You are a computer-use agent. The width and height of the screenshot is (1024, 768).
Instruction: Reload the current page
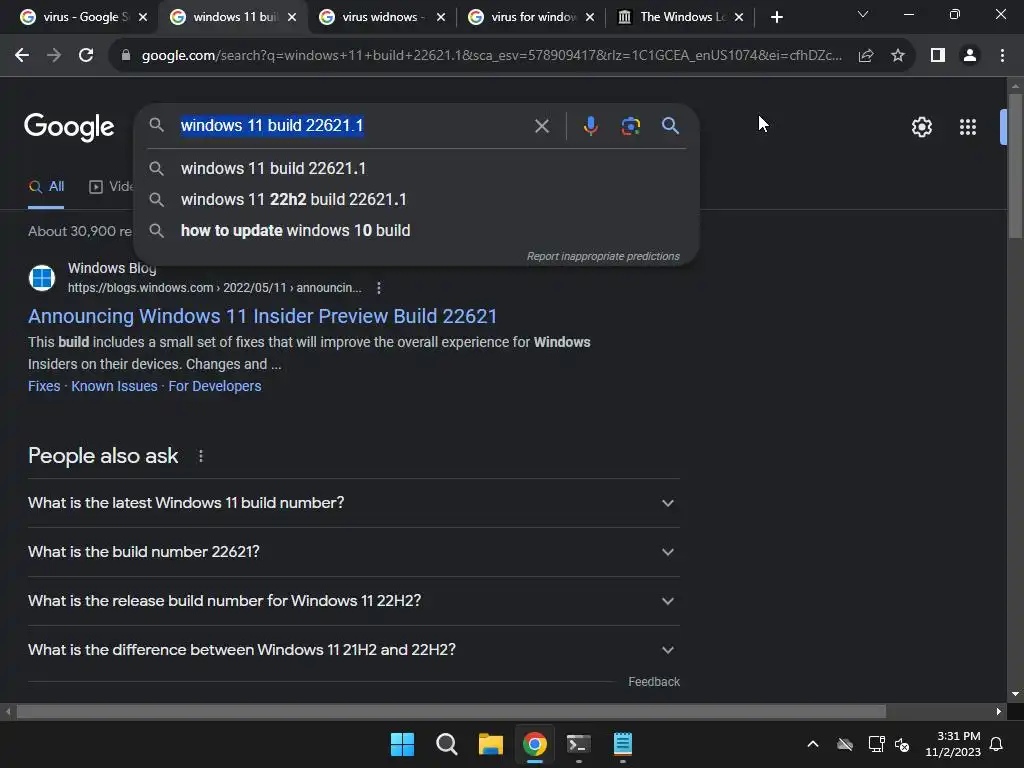click(x=86, y=56)
